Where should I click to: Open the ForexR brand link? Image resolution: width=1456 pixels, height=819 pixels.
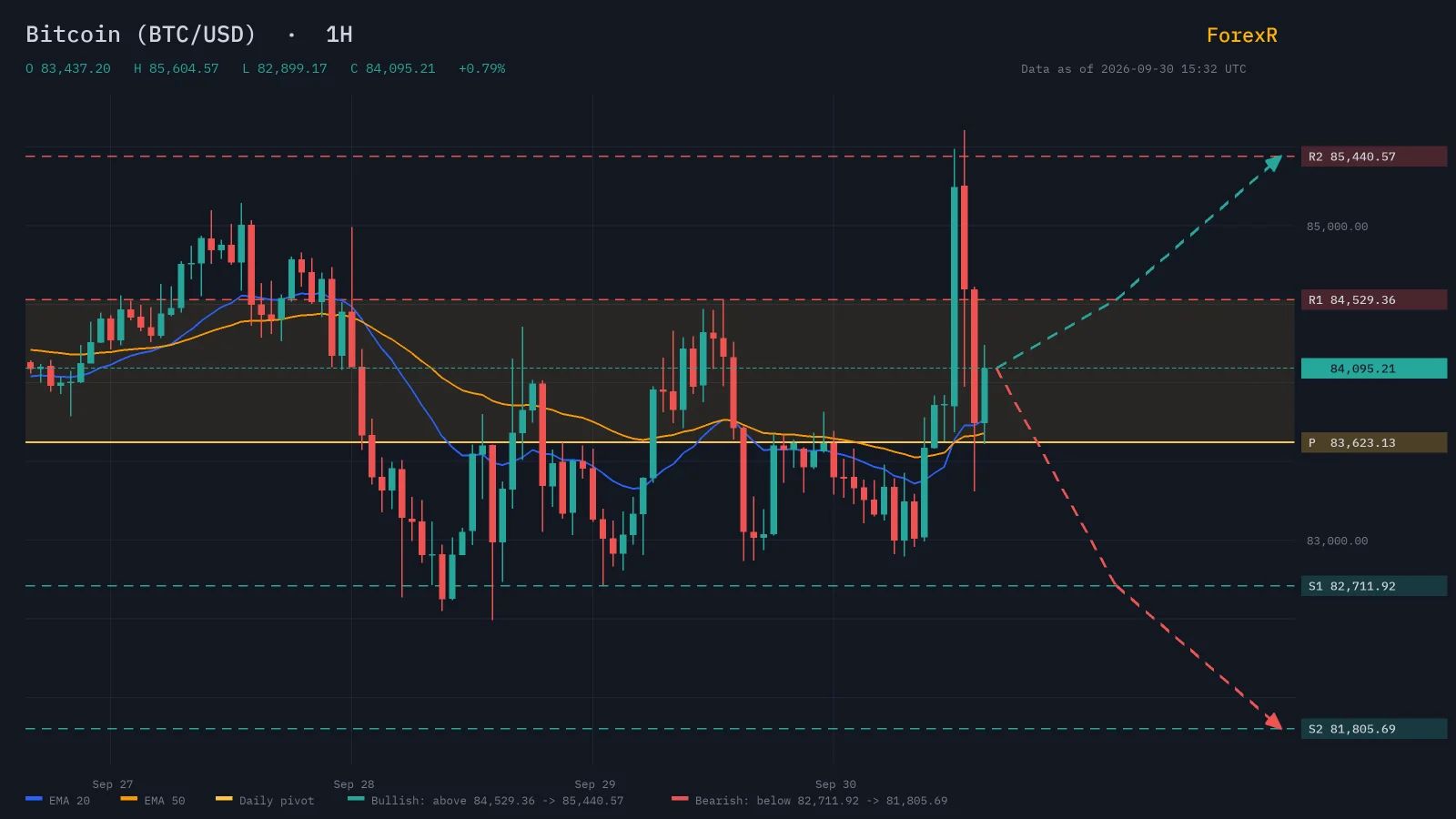click(x=1242, y=35)
